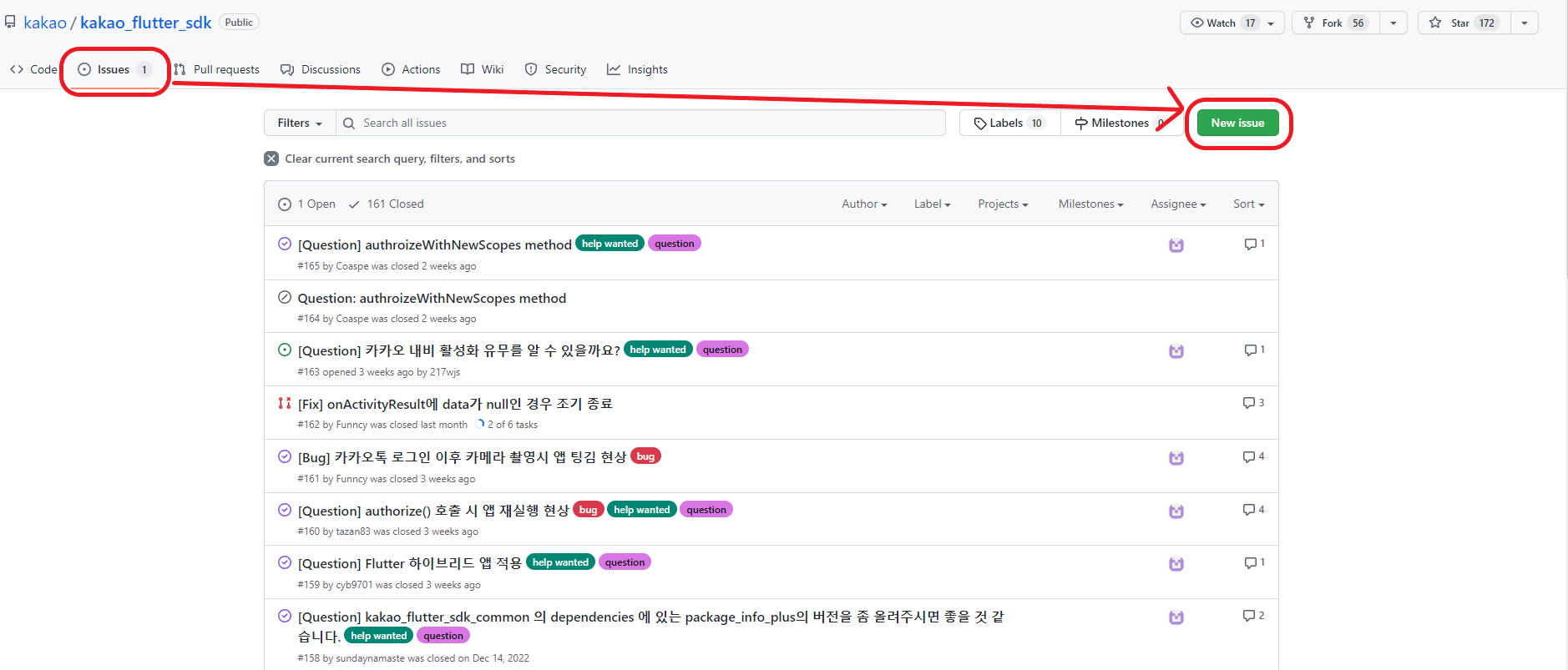Click the green New issue button
Image resolution: width=1568 pixels, height=670 pixels.
[1237, 123]
